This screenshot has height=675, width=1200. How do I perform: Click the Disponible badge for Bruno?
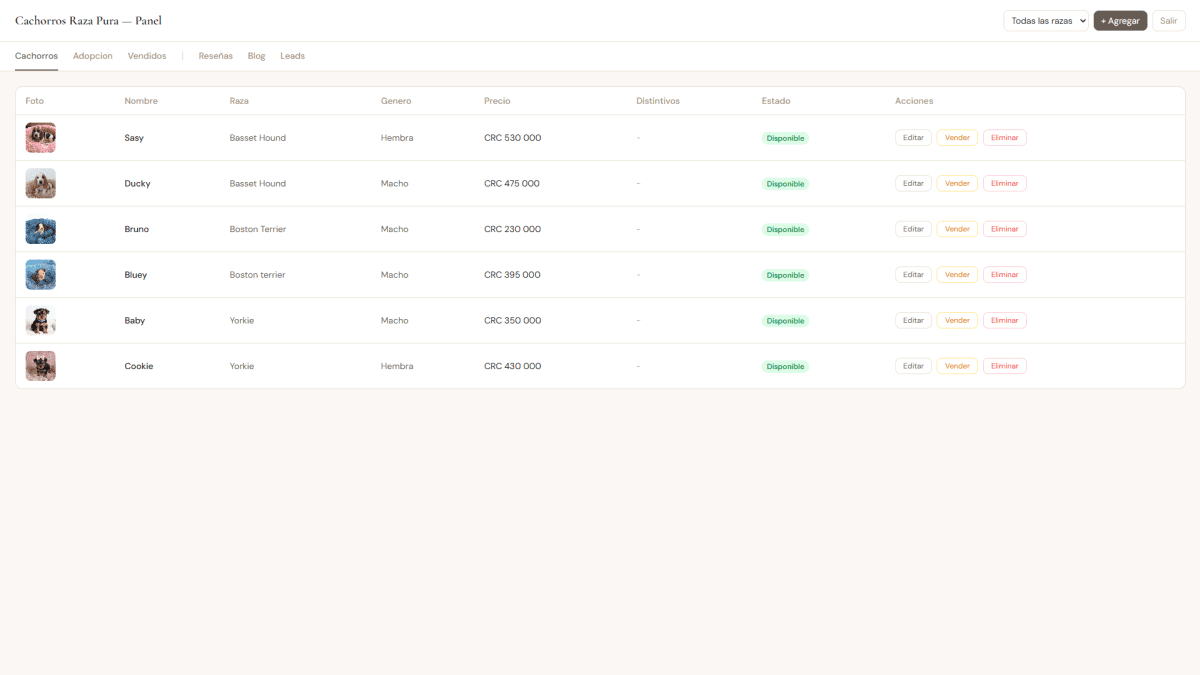(785, 229)
